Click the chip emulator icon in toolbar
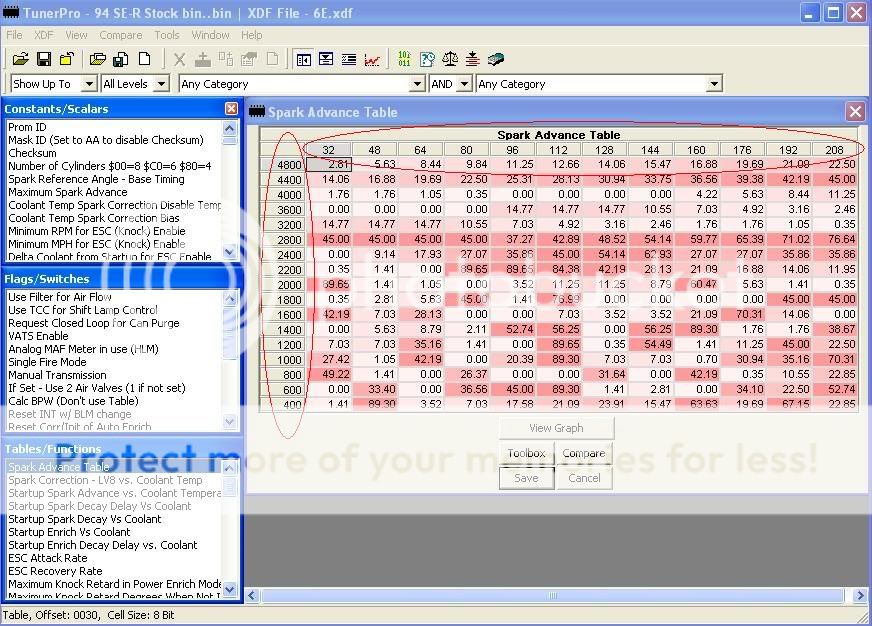The image size is (872, 626). pyautogui.click(x=496, y=60)
